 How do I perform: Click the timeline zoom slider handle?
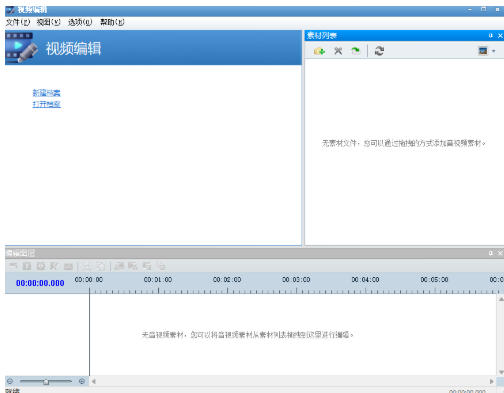pyautogui.click(x=46, y=381)
